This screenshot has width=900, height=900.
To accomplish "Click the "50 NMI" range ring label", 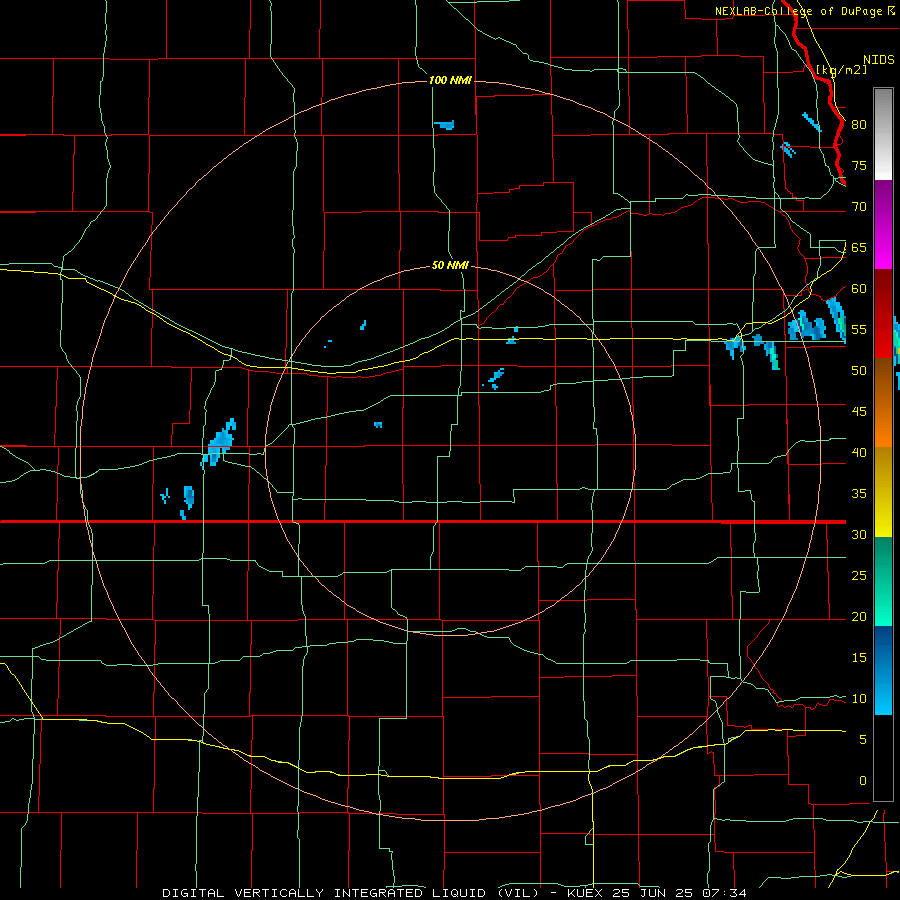I will (x=450, y=266).
